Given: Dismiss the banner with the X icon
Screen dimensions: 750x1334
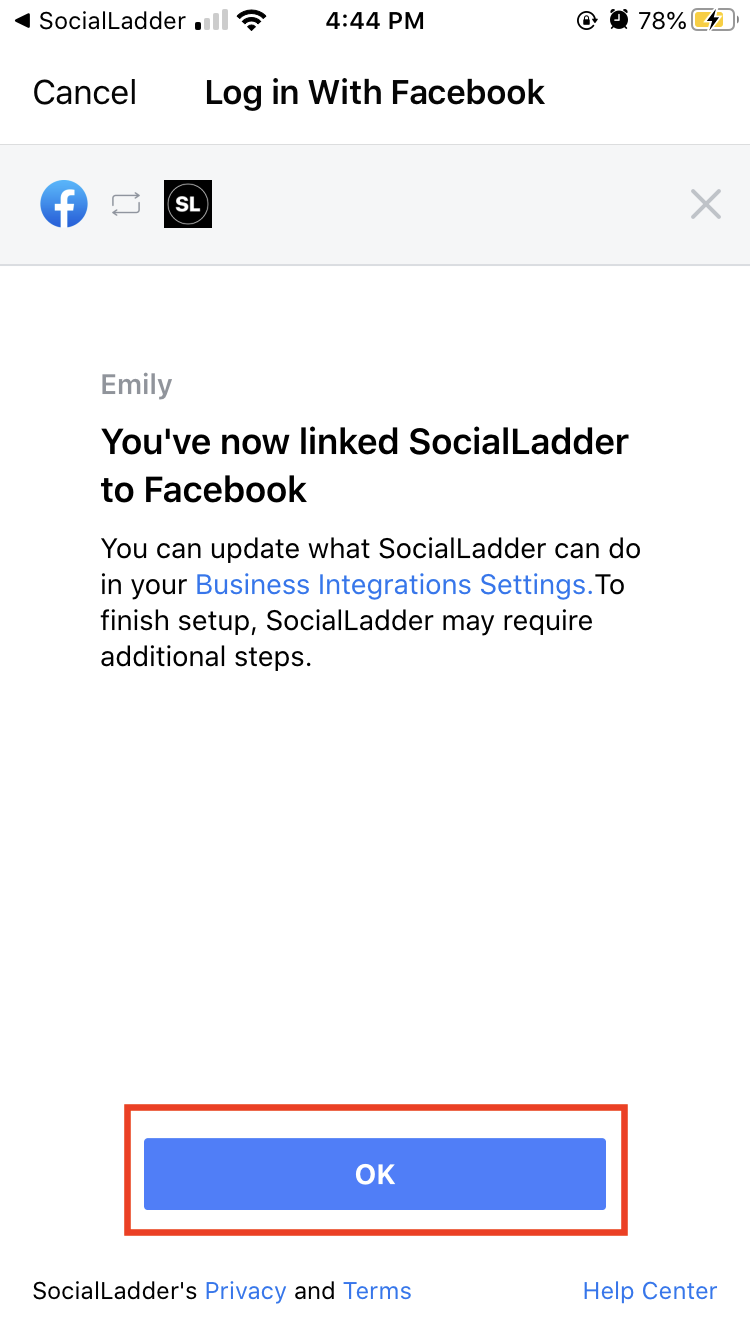Looking at the screenshot, I should tap(706, 205).
